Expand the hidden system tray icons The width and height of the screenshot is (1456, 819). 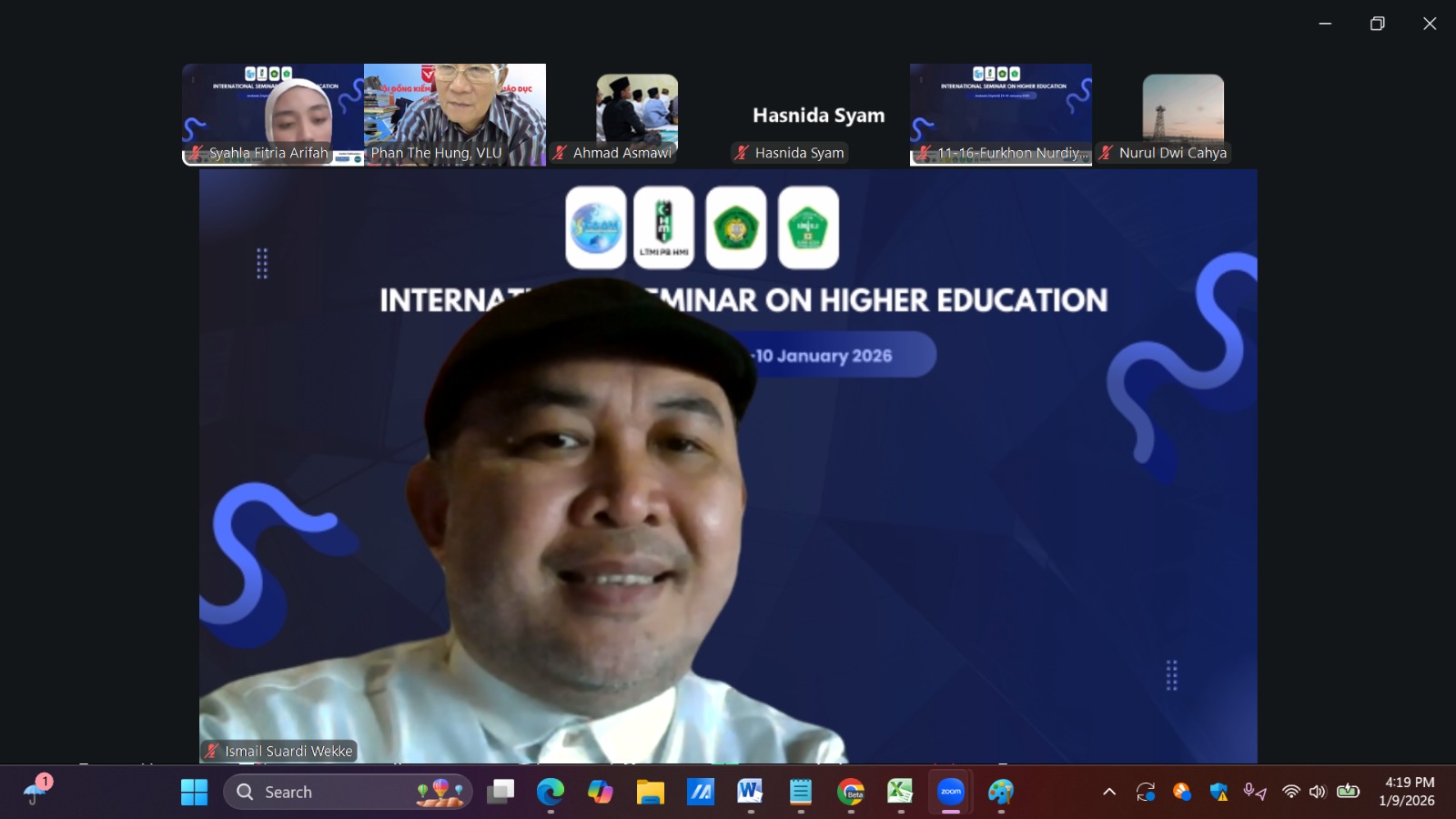click(x=1108, y=792)
